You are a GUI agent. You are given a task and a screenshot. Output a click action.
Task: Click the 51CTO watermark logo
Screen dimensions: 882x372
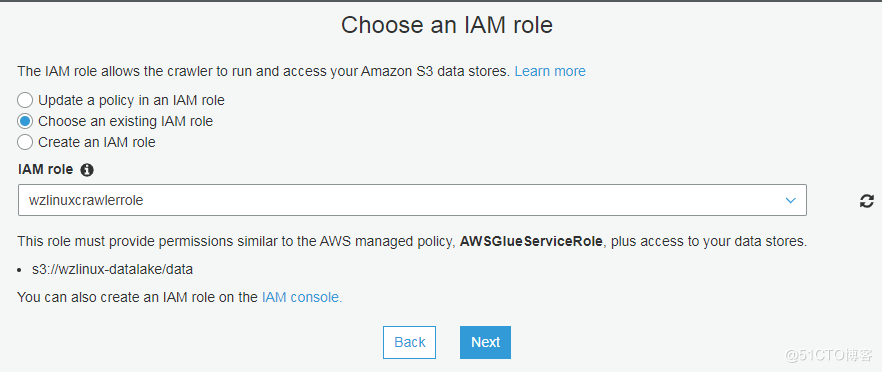tap(830, 356)
